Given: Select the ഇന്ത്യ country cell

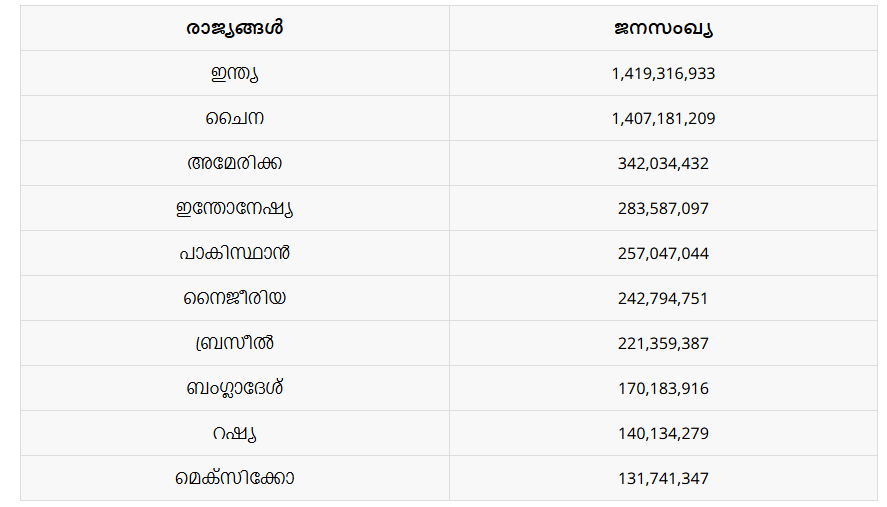Looking at the screenshot, I should coord(235,73).
